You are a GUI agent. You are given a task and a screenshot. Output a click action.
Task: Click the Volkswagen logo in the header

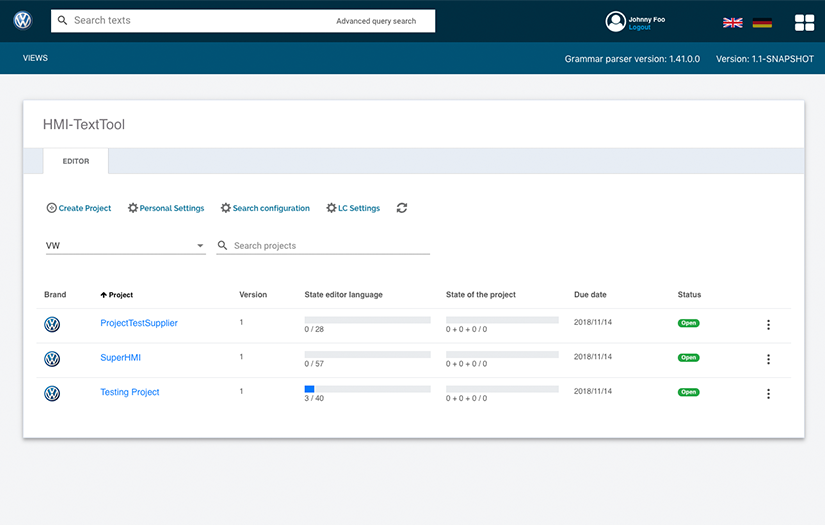point(22,21)
